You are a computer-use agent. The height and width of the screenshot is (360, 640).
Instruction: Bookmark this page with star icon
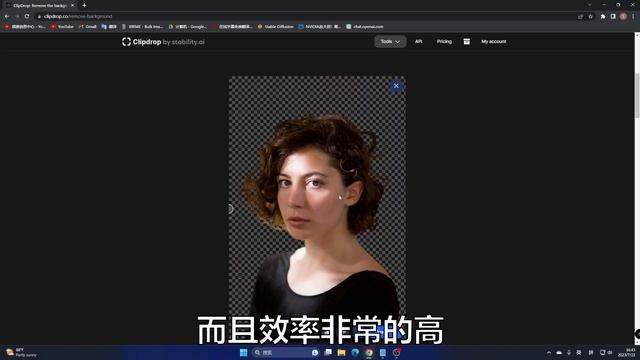click(591, 16)
